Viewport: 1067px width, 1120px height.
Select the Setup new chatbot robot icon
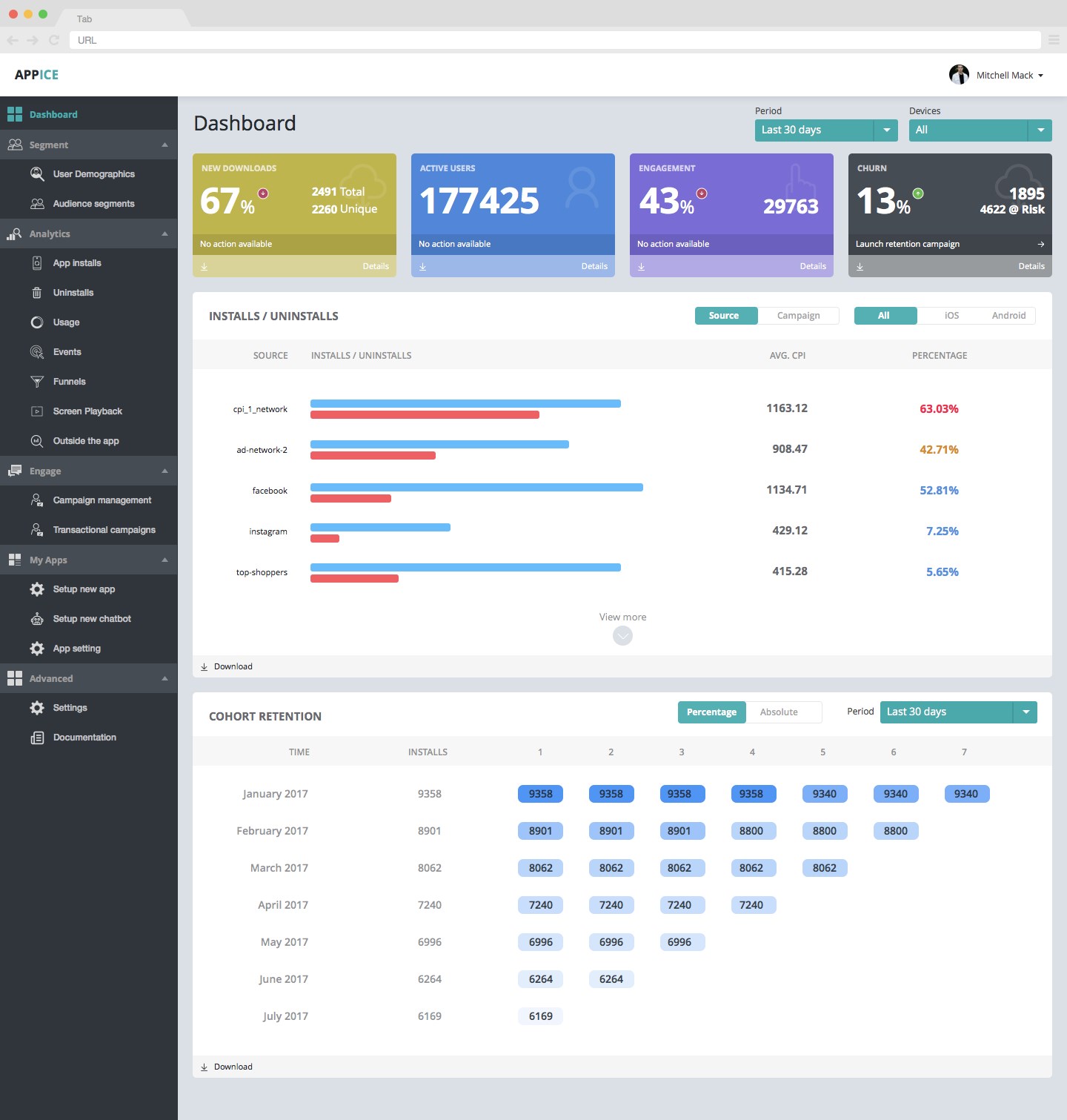coord(37,619)
